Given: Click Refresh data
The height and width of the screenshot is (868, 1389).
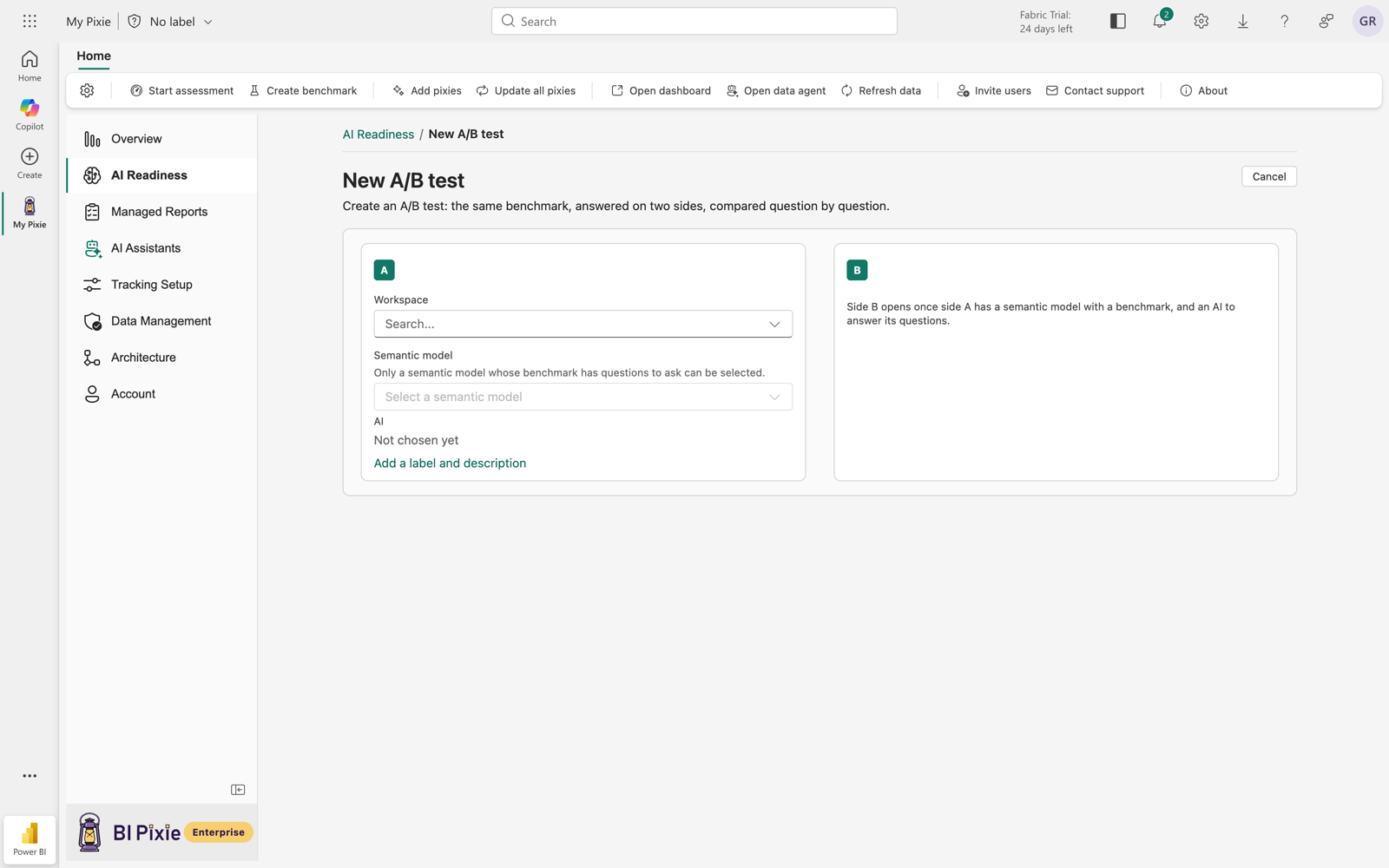Looking at the screenshot, I should coord(880,90).
